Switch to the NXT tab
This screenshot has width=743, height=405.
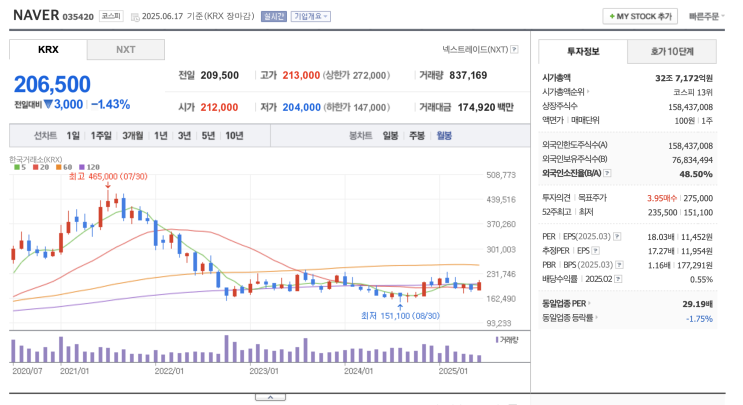pyautogui.click(x=126, y=50)
